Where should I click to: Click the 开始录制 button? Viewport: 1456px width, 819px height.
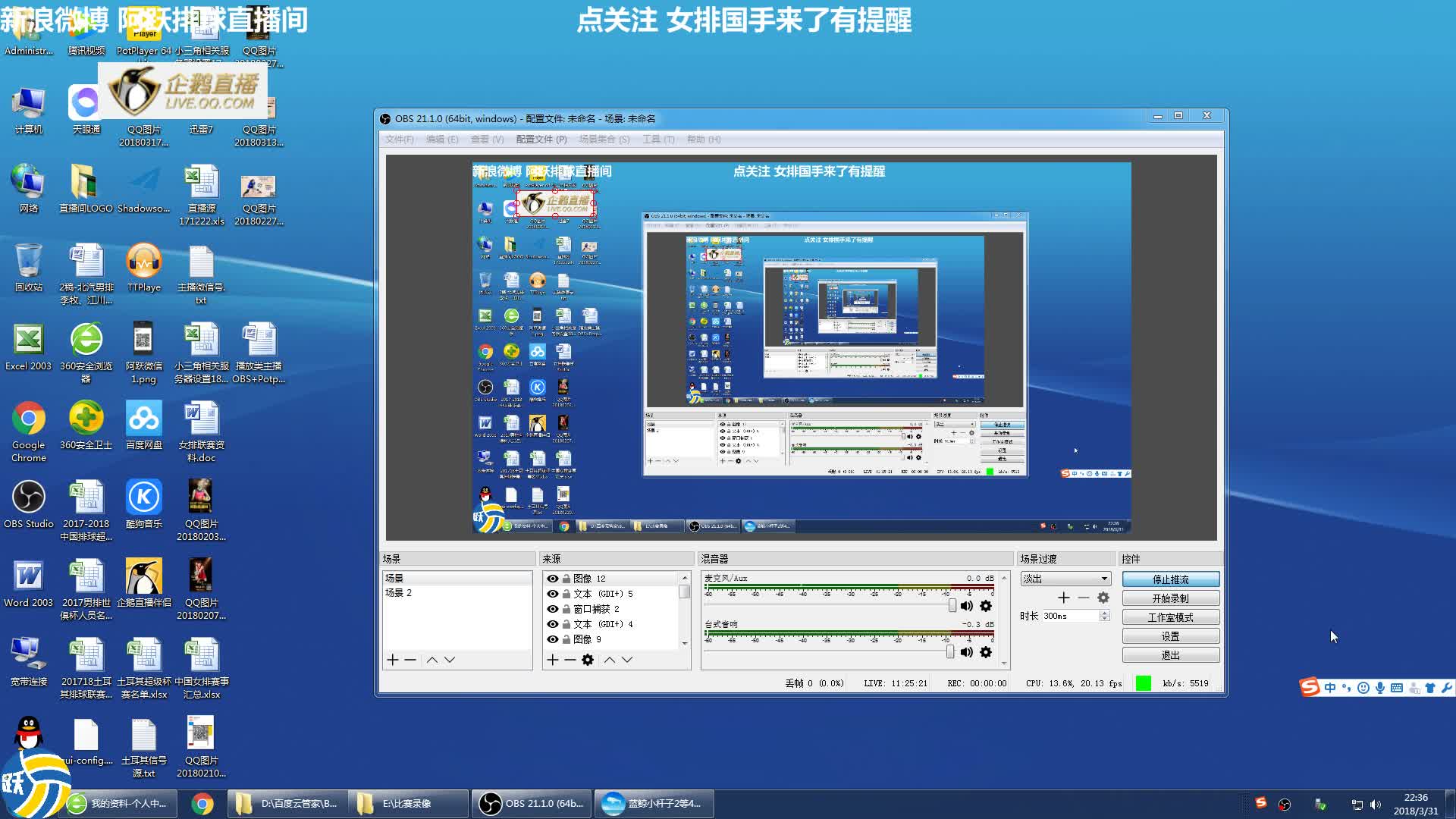tap(1170, 598)
